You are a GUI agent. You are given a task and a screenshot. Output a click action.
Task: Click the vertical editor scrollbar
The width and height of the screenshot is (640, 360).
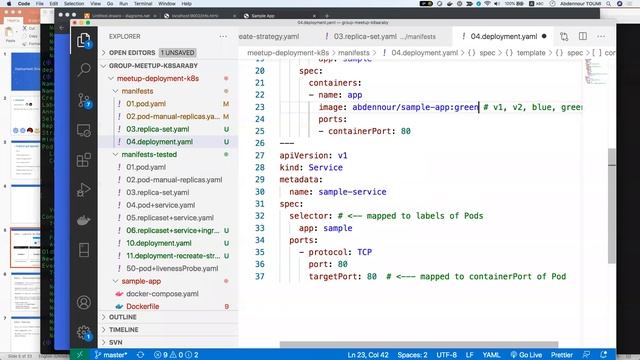point(611,206)
